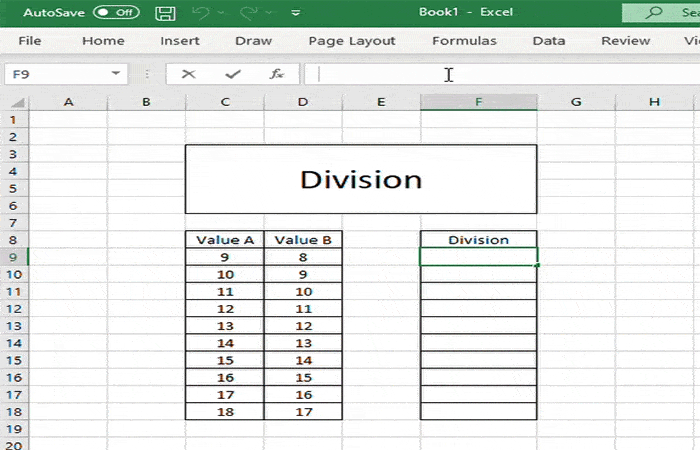Click cell C15 with value 15
This screenshot has width=700, height=450.
pos(225,360)
